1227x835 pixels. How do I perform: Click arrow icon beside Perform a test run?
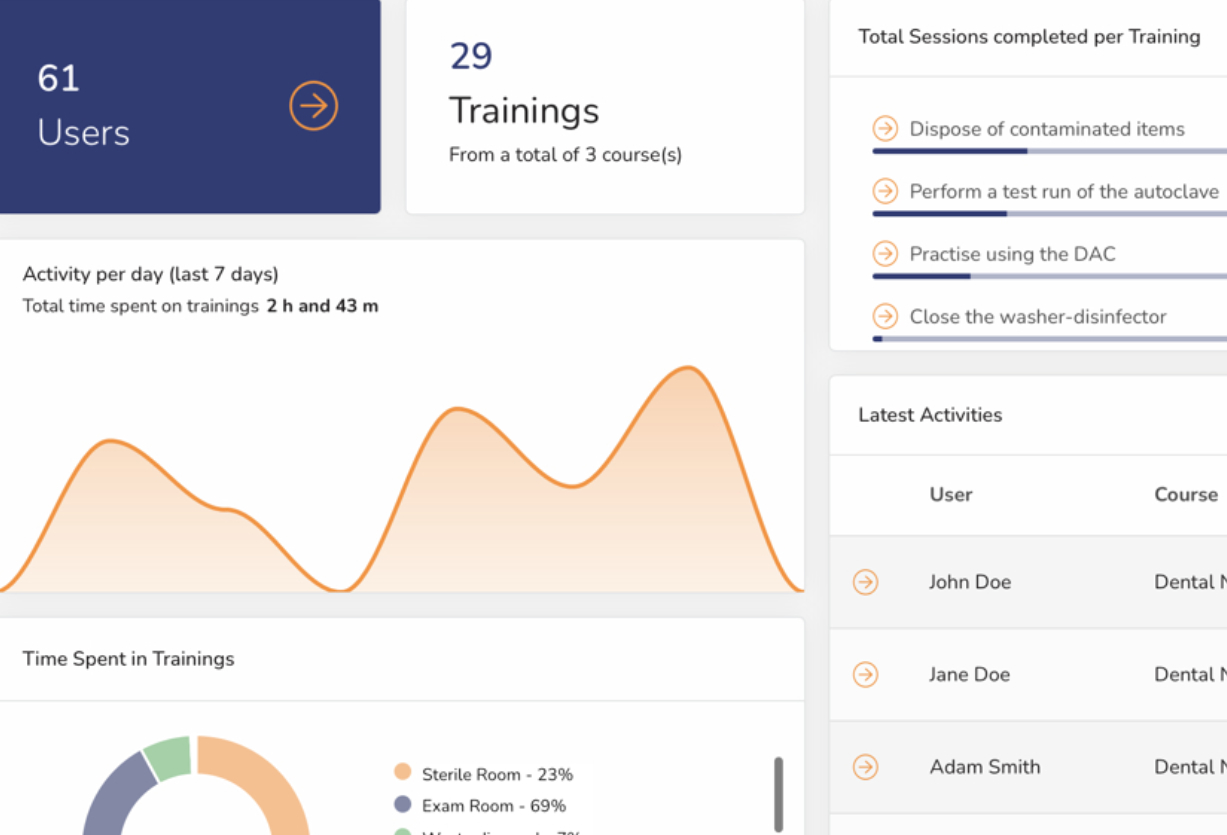[x=885, y=191]
